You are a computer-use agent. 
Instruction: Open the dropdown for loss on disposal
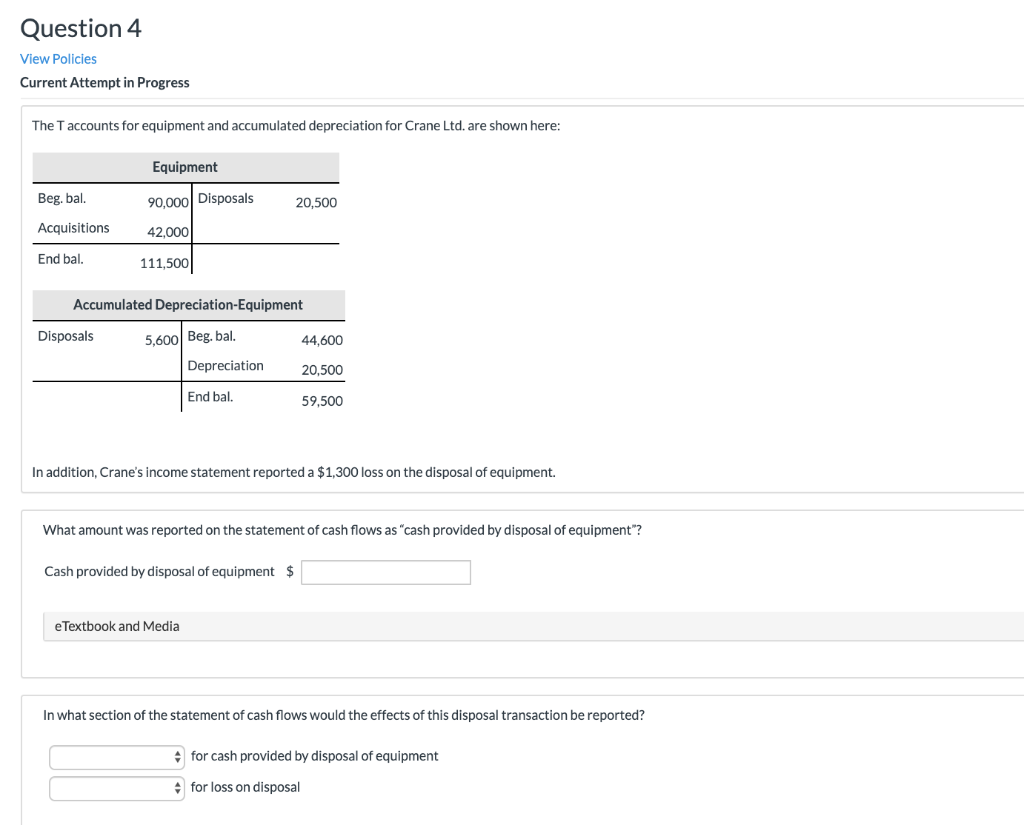116,788
